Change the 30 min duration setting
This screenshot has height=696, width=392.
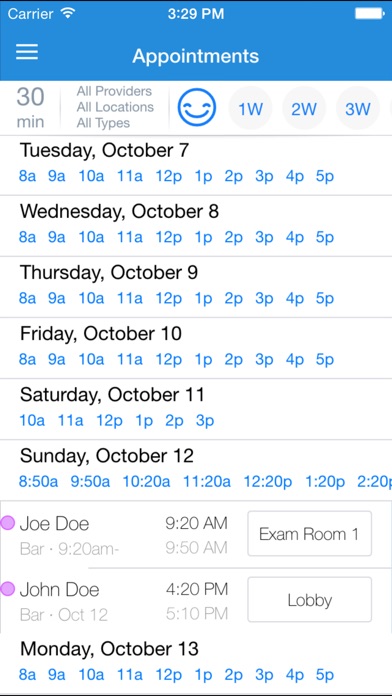coord(30,108)
